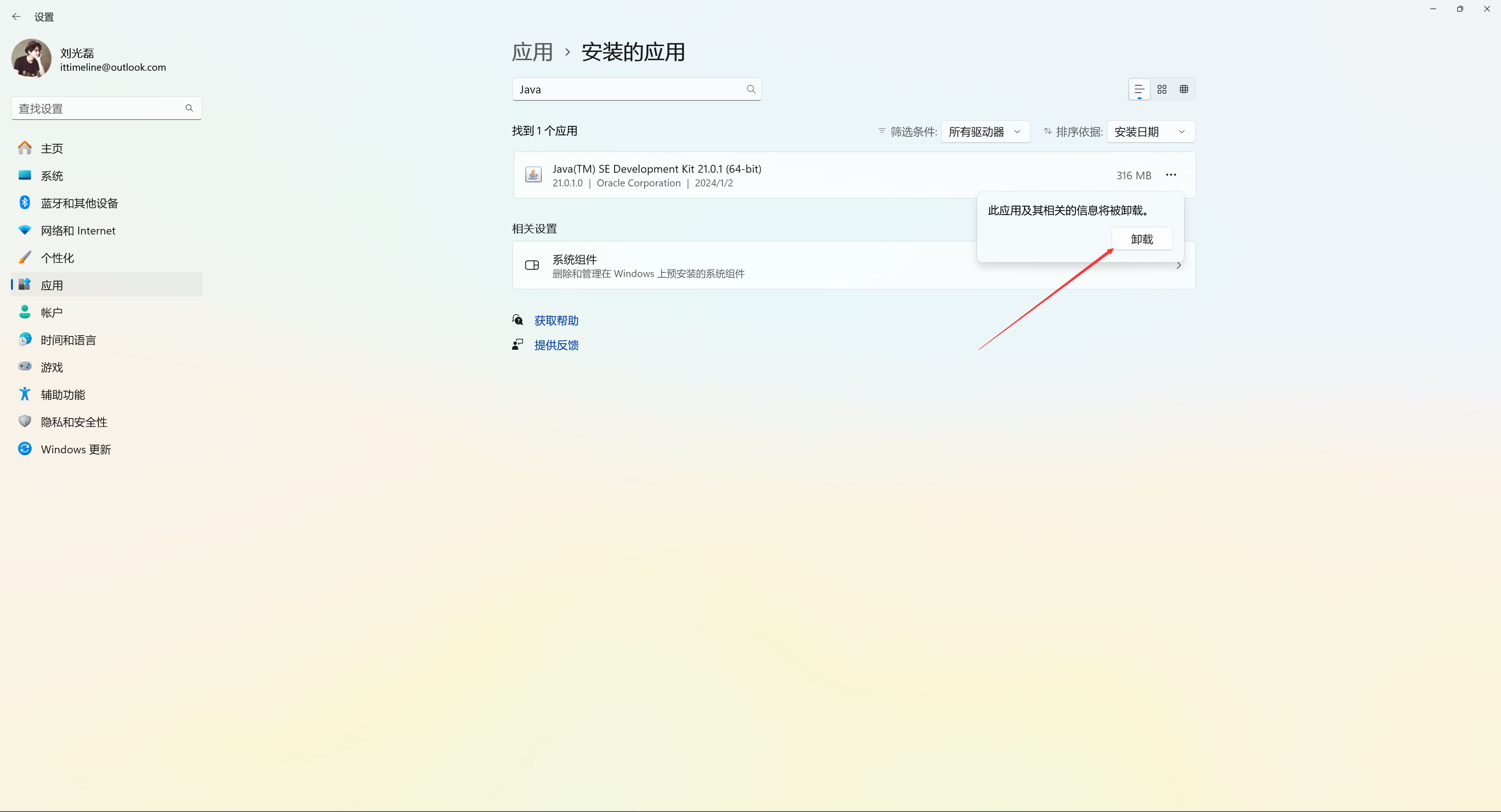Open 蓝牙和其他设备 settings
Screen dimensions: 1501x812
[107, 203]
